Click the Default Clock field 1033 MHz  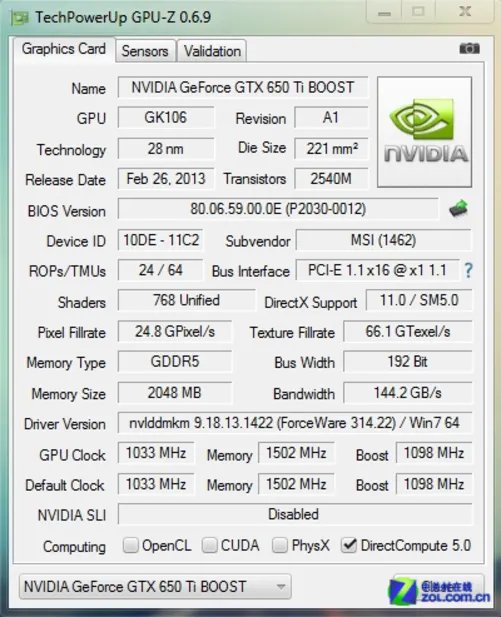point(156,484)
